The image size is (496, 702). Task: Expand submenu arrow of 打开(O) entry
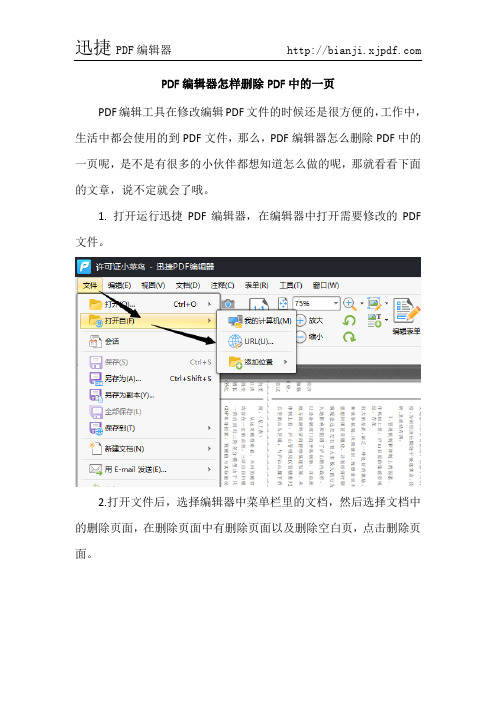210,304
